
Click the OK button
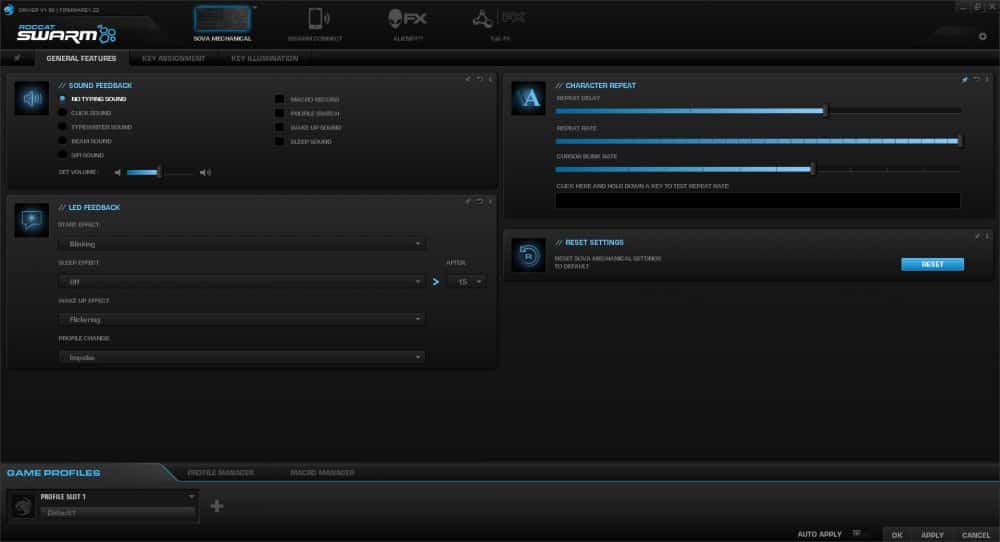click(897, 535)
